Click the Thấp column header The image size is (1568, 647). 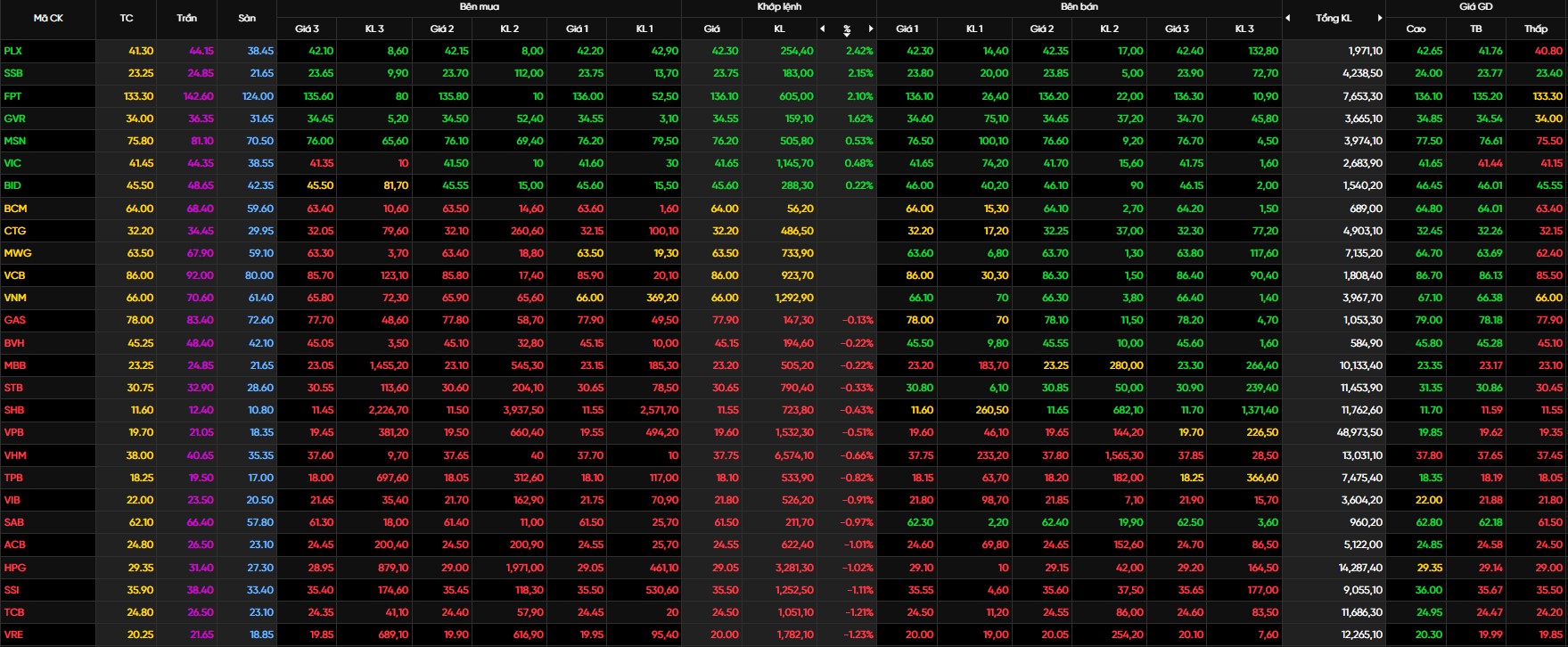click(x=1535, y=29)
